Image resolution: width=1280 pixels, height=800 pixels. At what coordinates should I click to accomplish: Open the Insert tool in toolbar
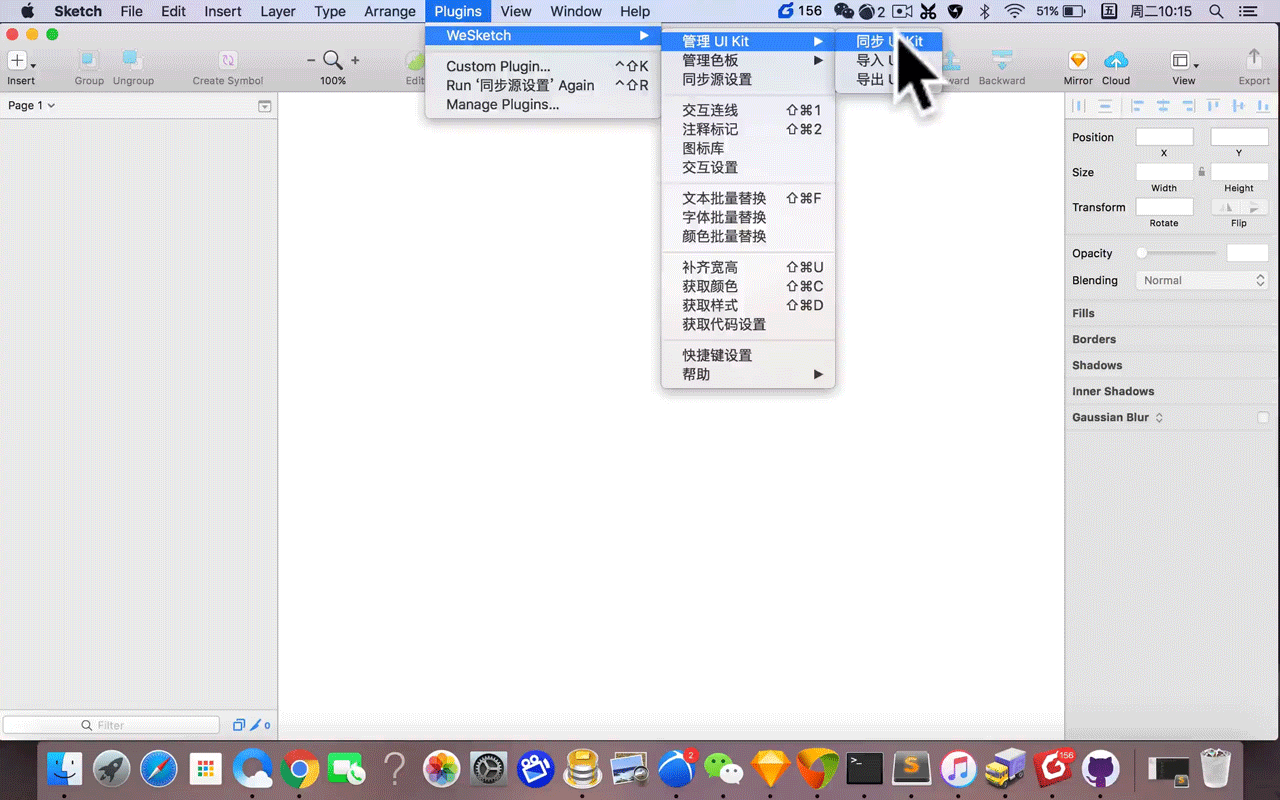tap(20, 61)
